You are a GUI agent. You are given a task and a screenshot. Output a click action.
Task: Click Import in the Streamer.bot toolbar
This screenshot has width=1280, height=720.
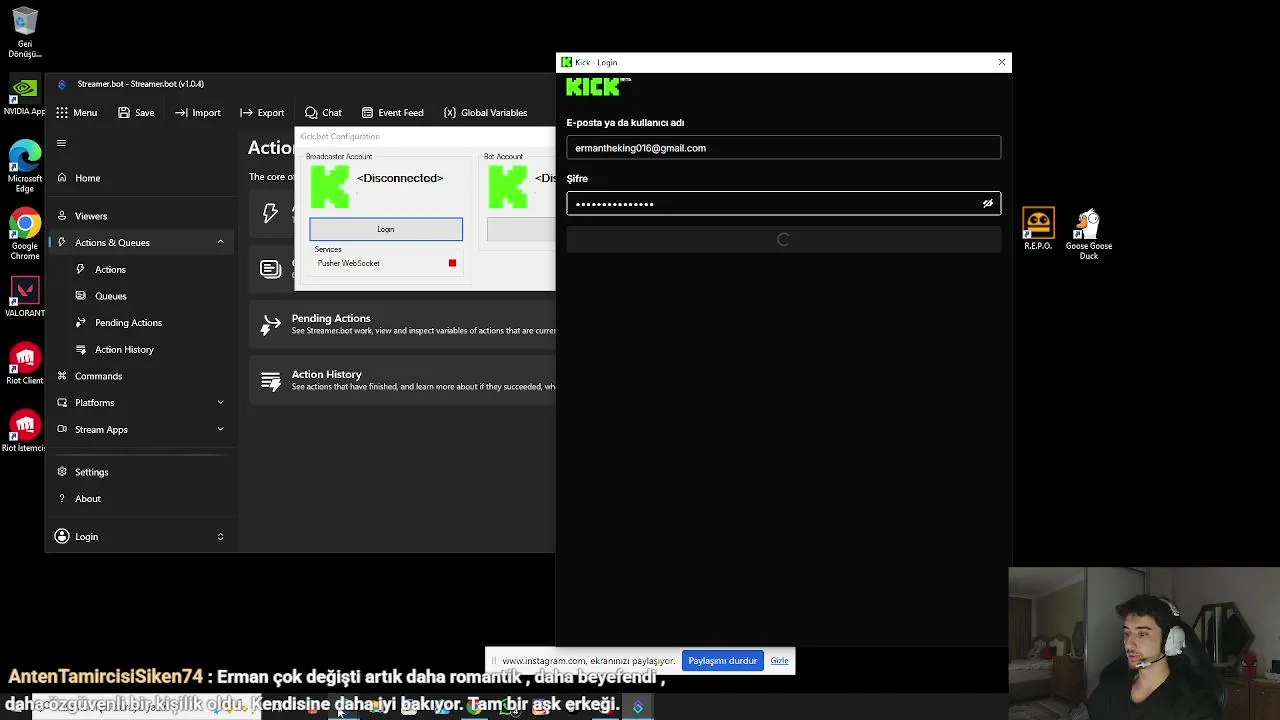[x=197, y=113]
